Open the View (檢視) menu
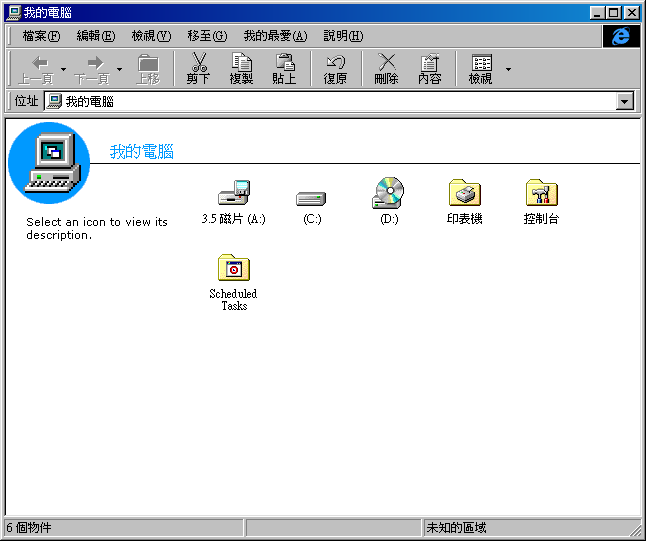646x542 pixels. [151, 36]
